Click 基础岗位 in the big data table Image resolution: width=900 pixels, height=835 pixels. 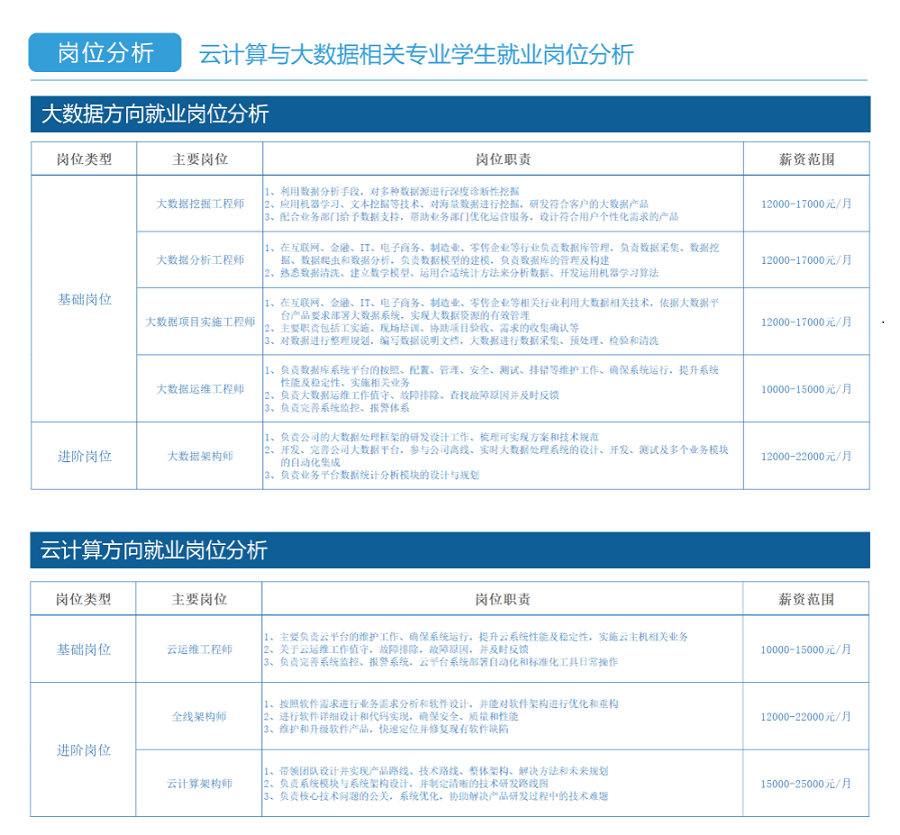tap(84, 299)
